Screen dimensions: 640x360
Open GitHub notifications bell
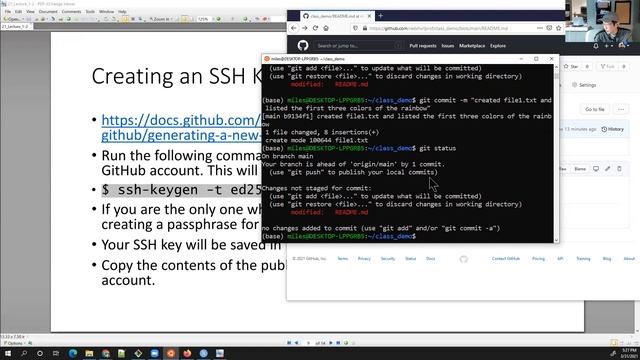(x=596, y=46)
